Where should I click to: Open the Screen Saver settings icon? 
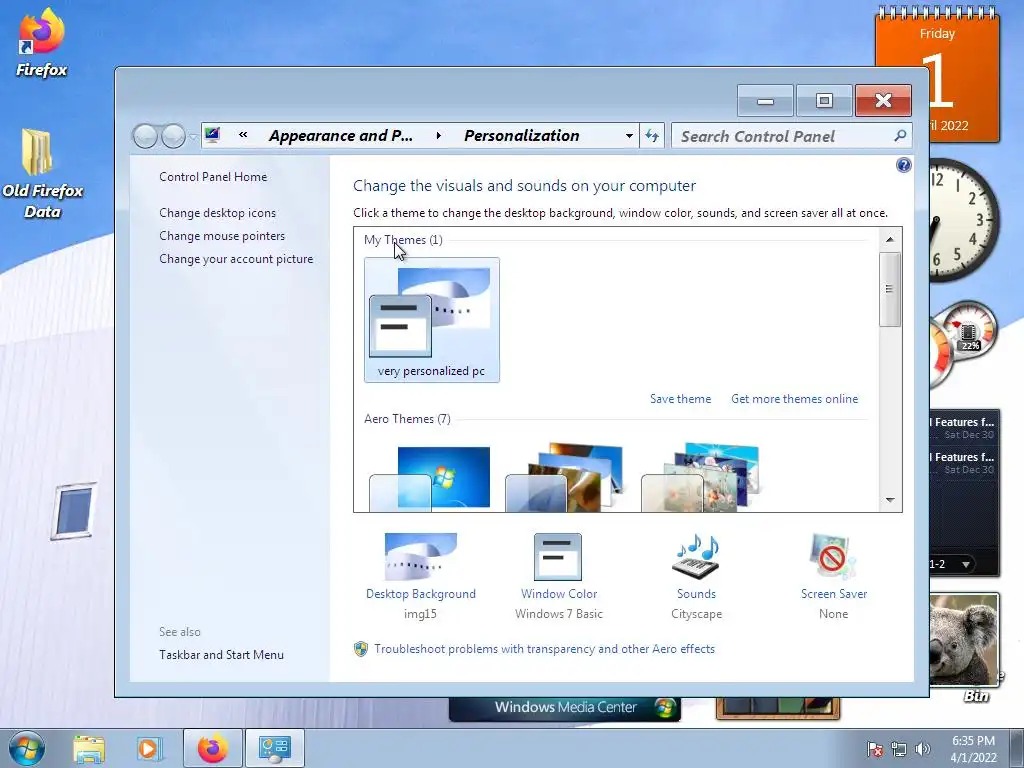tap(833, 556)
